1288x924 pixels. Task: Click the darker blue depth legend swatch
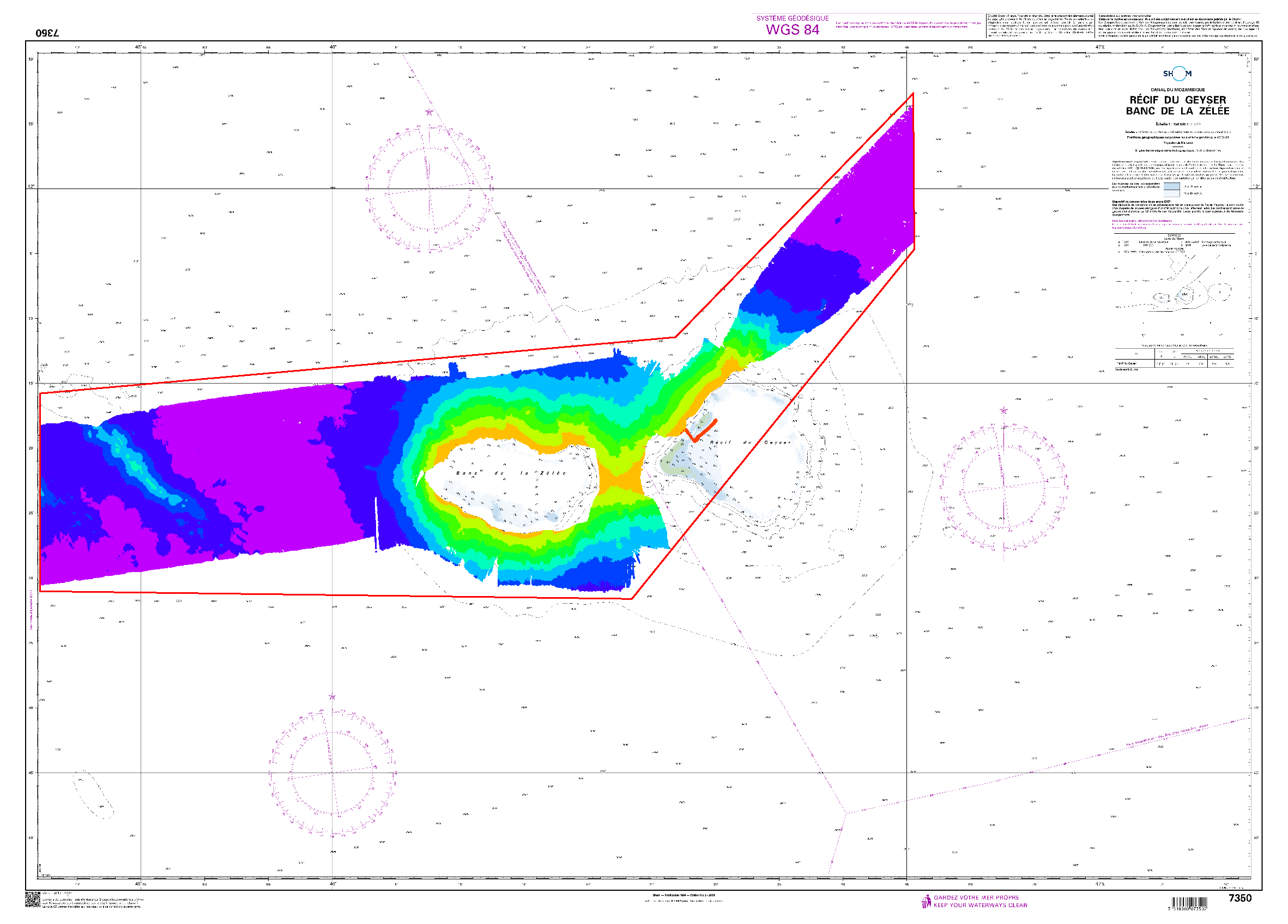tap(1171, 187)
